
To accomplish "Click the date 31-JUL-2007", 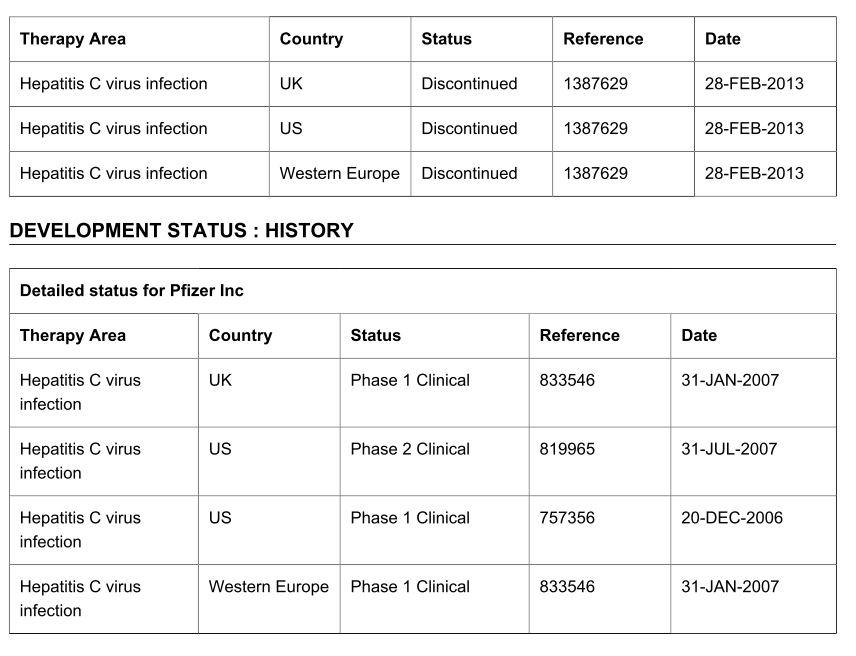I will [729, 449].
